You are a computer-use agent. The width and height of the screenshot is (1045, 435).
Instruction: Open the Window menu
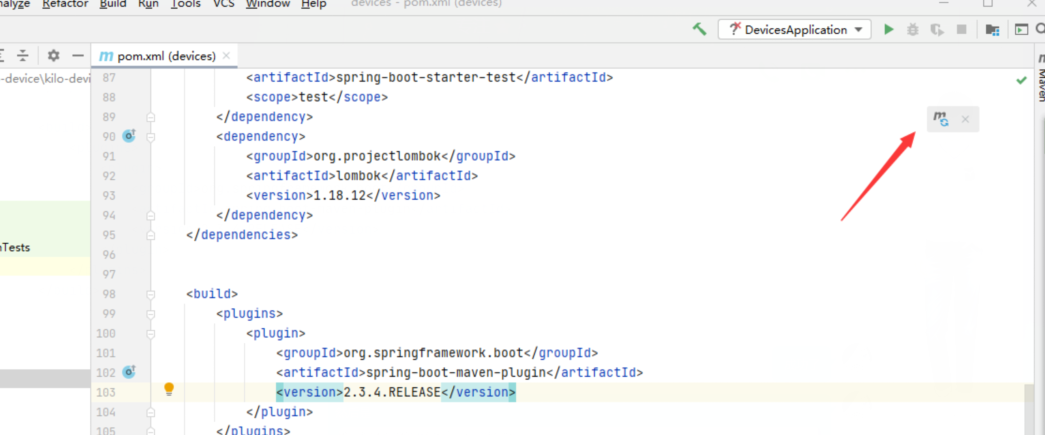coord(268,4)
